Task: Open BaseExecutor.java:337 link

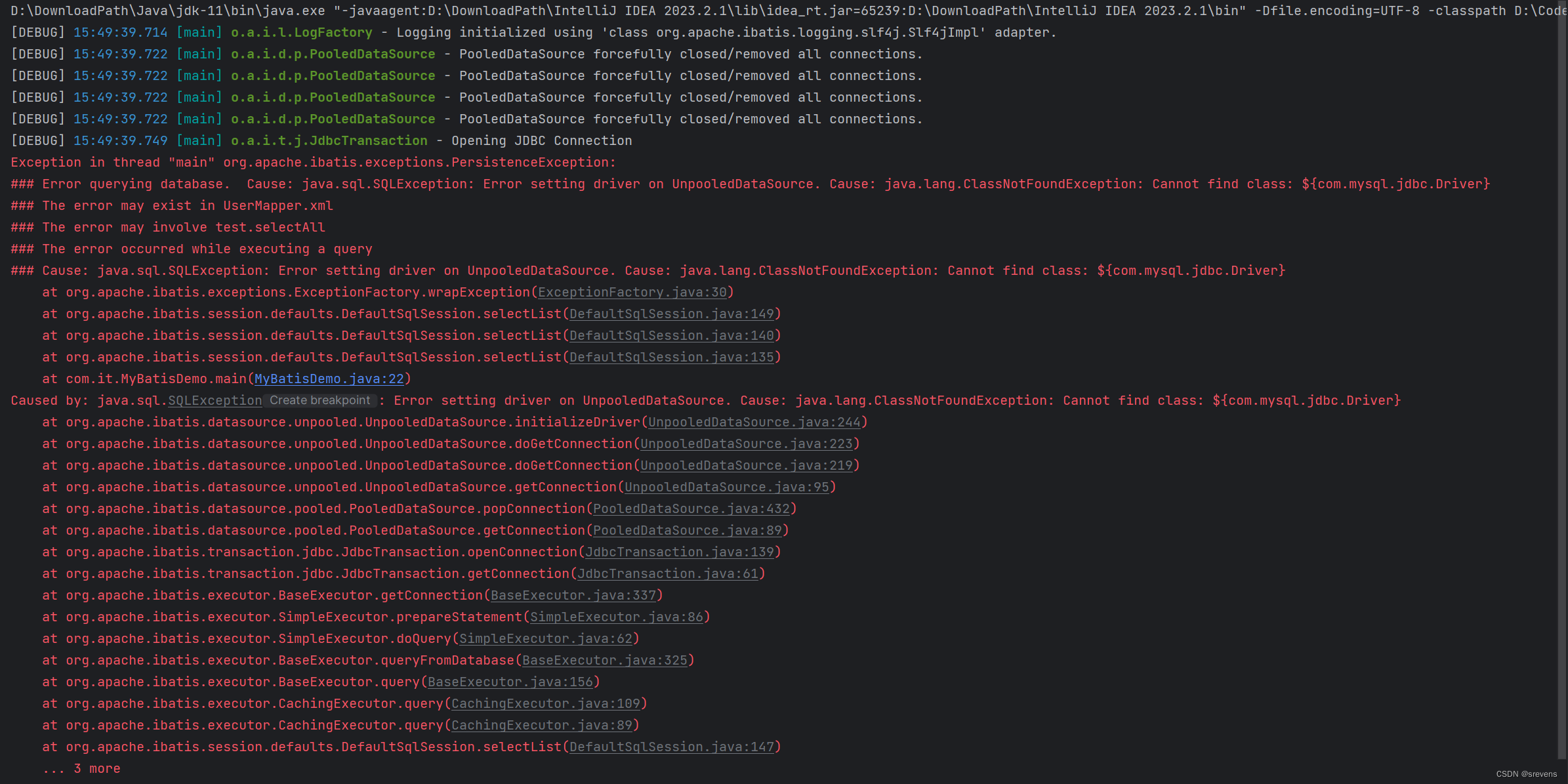Action: coord(573,595)
